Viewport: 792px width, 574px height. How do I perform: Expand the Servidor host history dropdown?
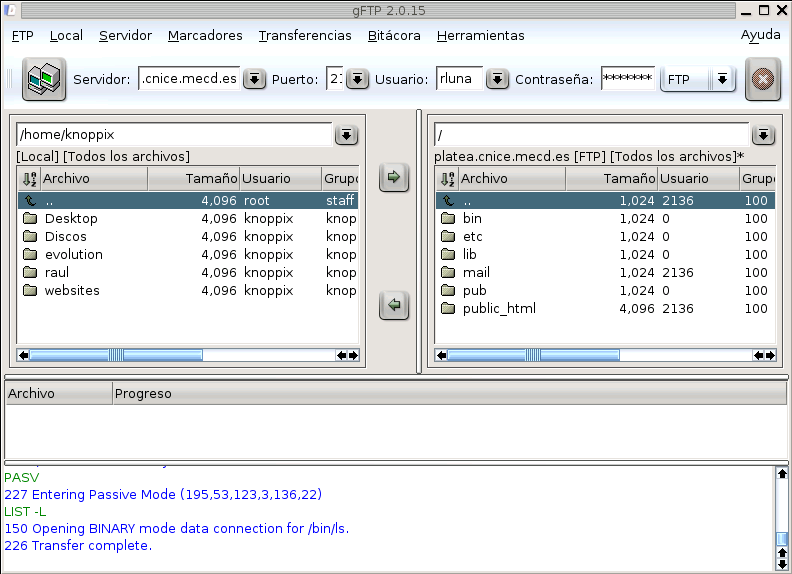point(254,79)
